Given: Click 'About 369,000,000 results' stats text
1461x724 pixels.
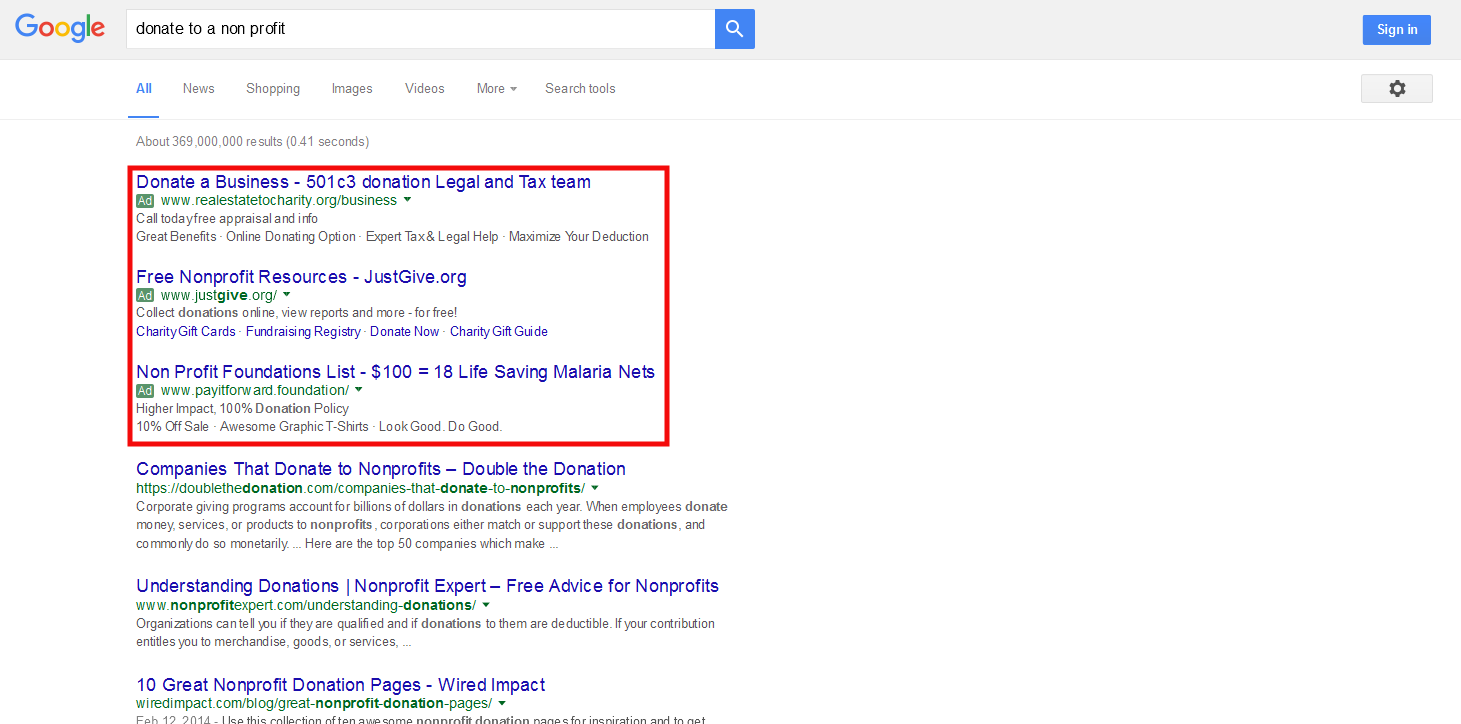Looking at the screenshot, I should coord(252,141).
